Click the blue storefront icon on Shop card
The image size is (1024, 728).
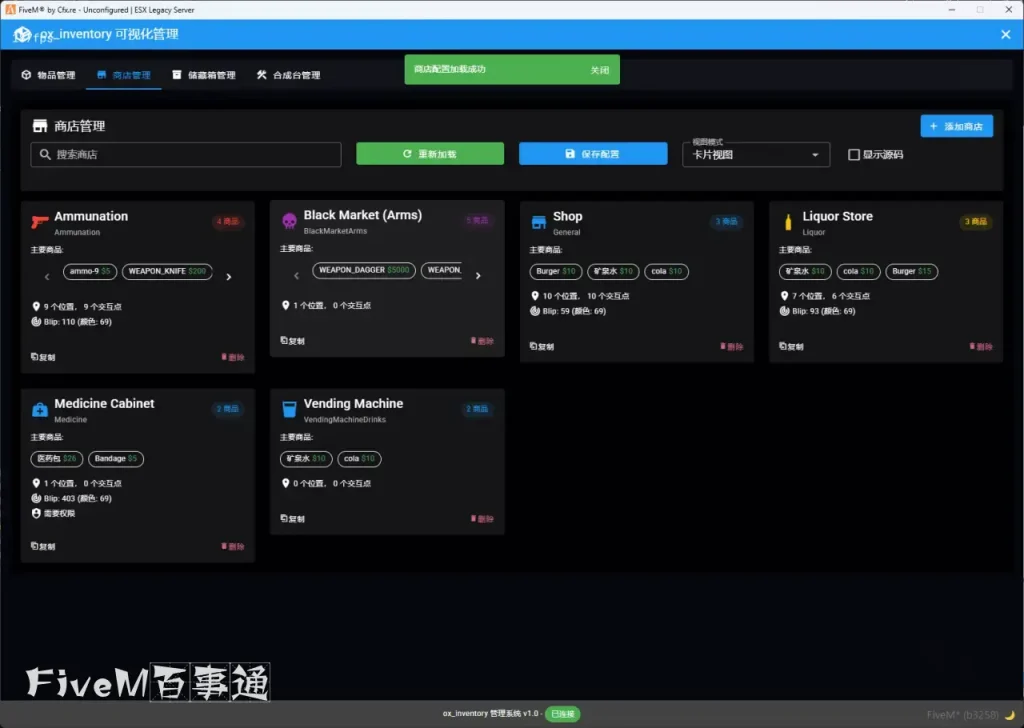click(x=538, y=221)
